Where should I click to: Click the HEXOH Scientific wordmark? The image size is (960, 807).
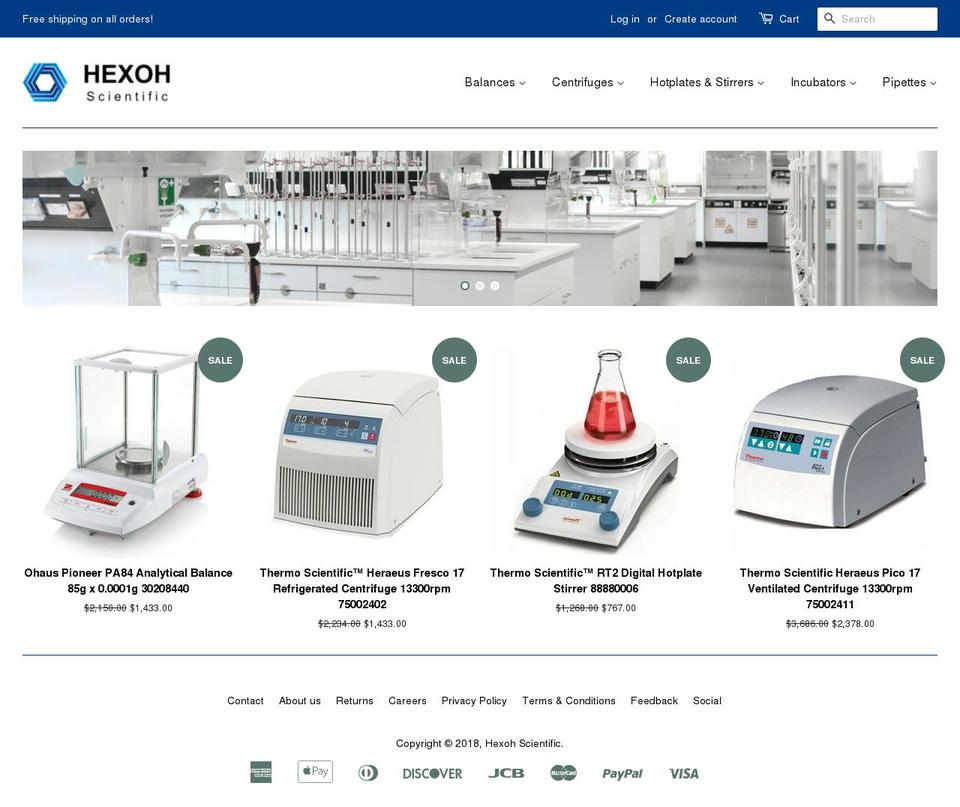click(x=127, y=82)
